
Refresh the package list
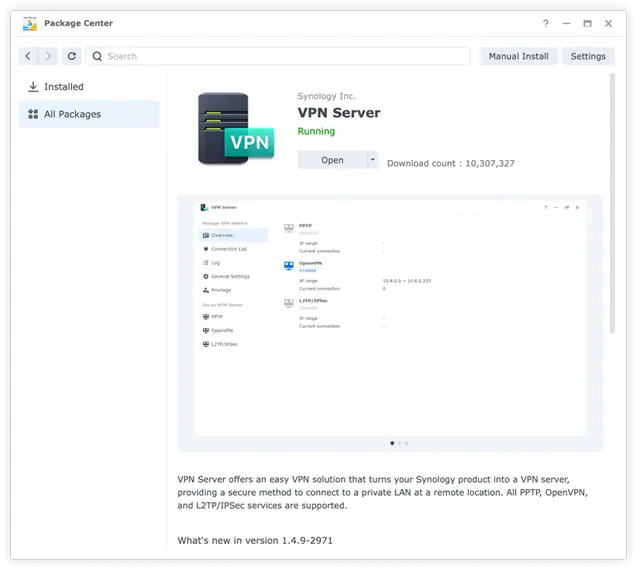coord(71,56)
